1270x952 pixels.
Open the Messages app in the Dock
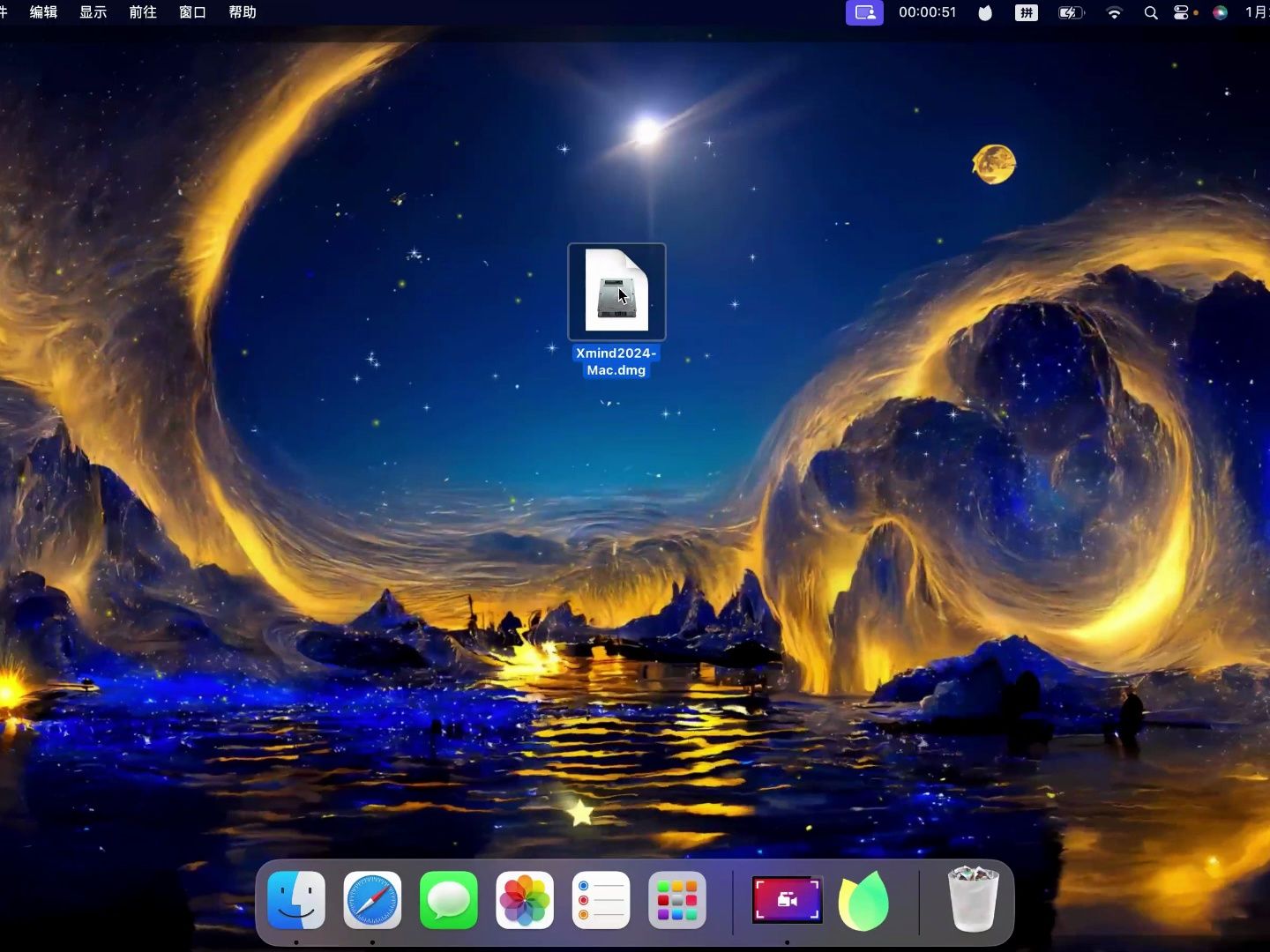point(447,901)
